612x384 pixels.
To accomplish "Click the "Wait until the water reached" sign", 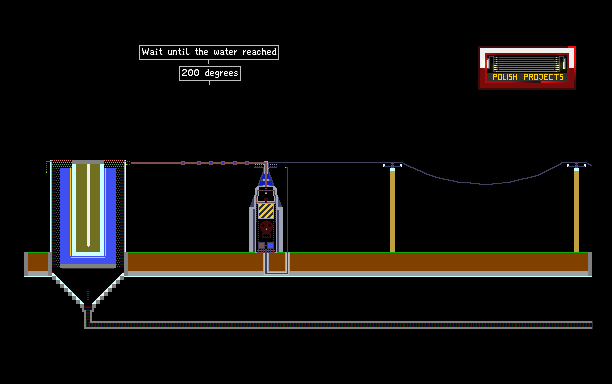I will click(x=209, y=52).
